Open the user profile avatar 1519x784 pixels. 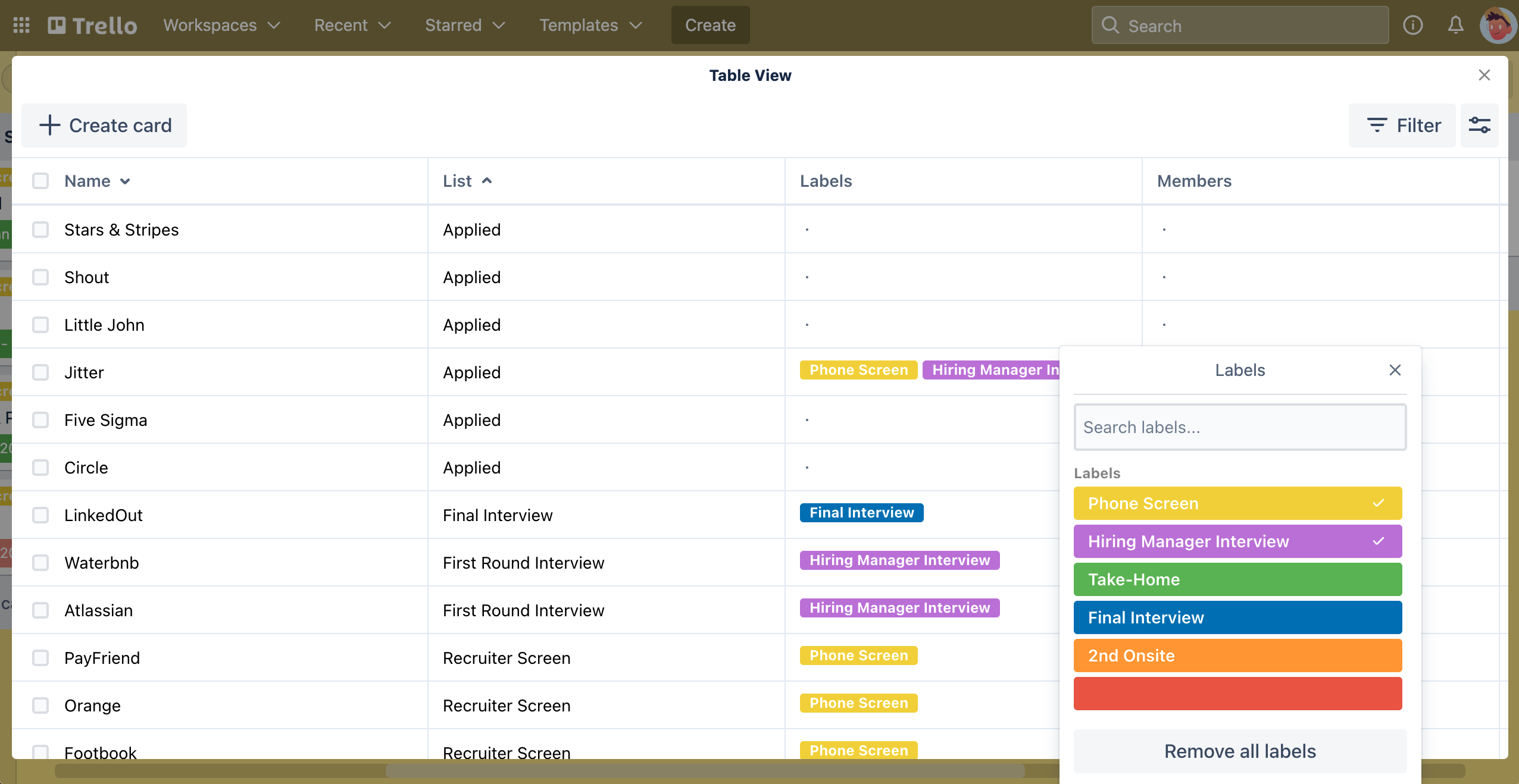click(x=1498, y=25)
